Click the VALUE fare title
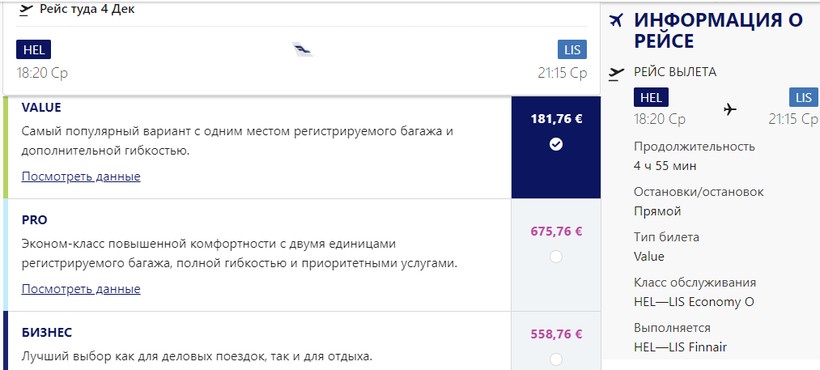 pos(41,108)
